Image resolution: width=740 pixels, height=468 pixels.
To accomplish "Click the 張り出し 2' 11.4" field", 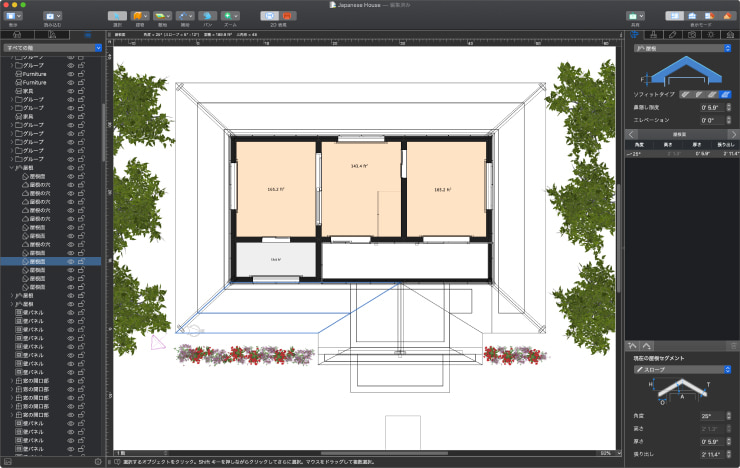I will (x=712, y=454).
